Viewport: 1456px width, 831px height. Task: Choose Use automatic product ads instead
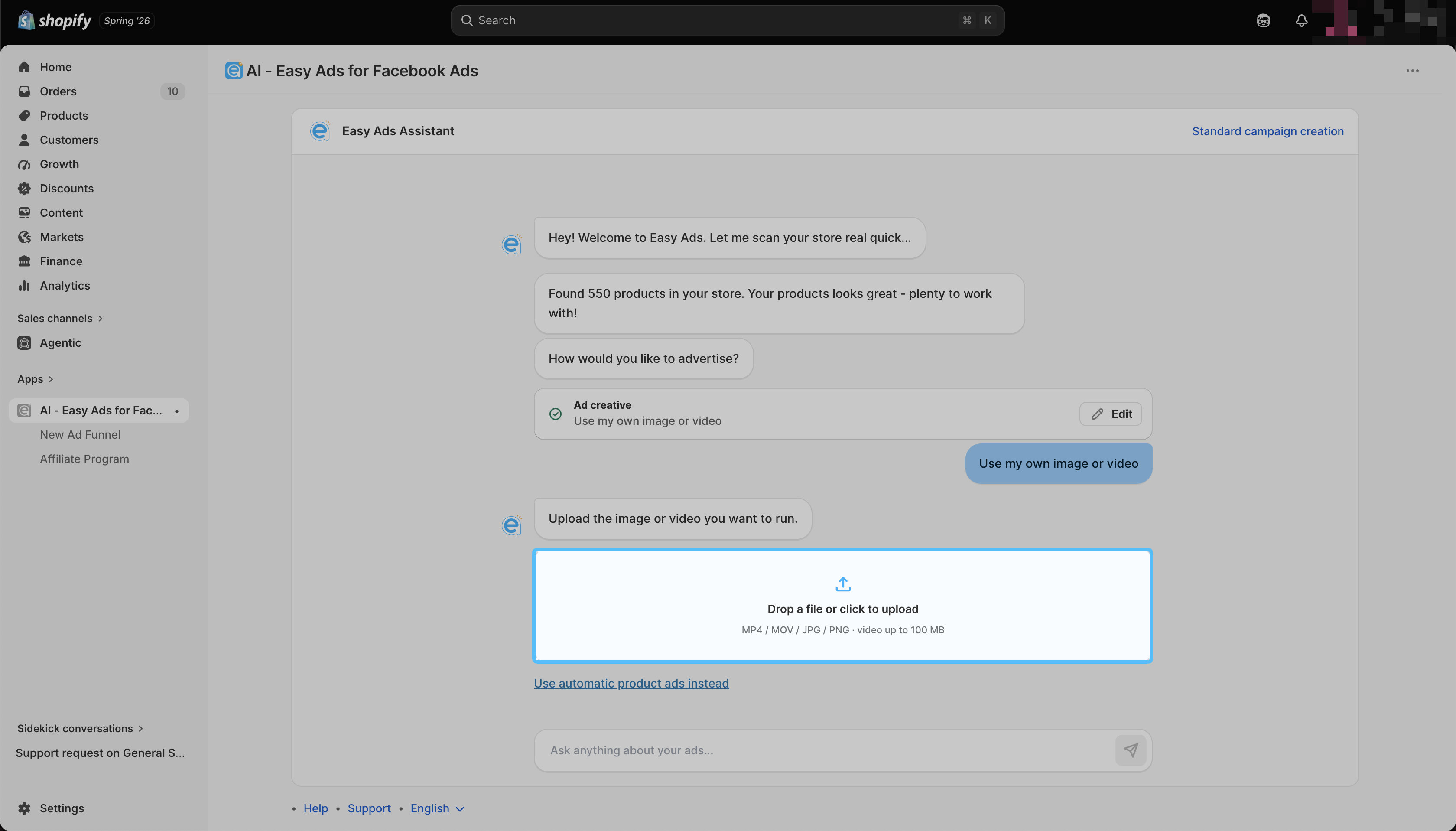(x=631, y=683)
